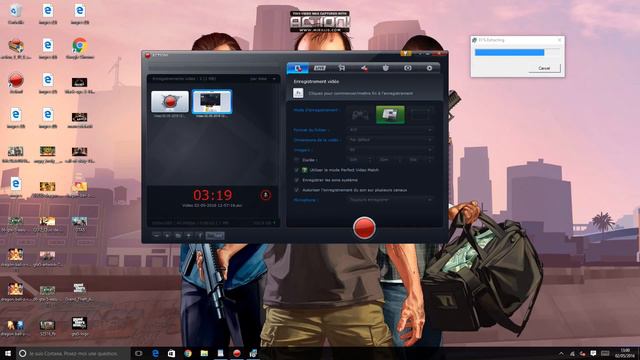
Task: Cancel the extraction in the small dialog
Action: click(x=544, y=68)
